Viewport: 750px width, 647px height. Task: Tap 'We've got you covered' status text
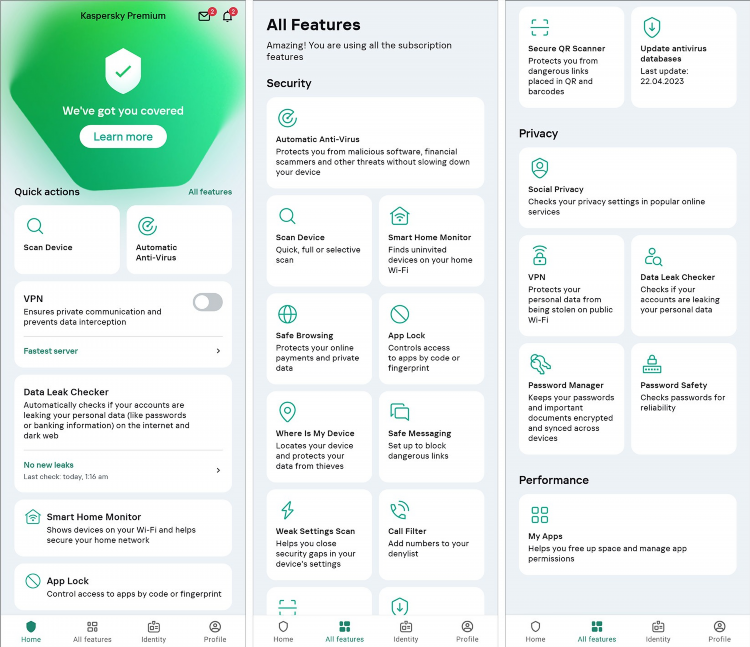click(x=123, y=111)
